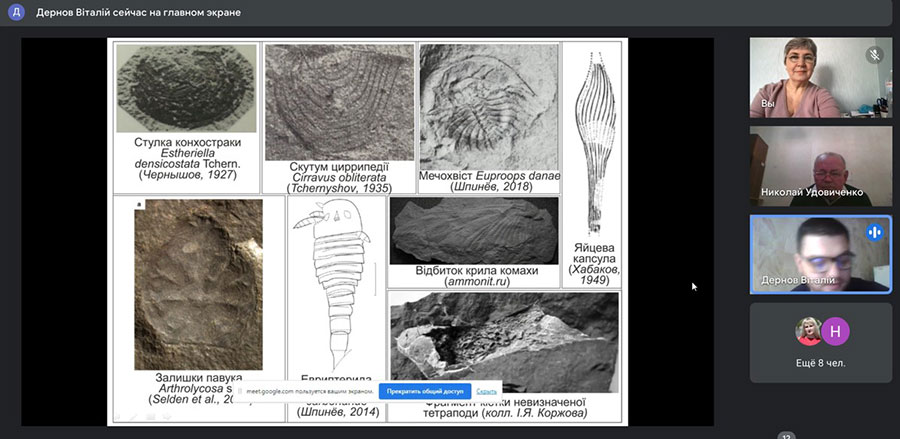Open the participant count badge showing 12
The image size is (900, 439).
[x=786, y=435]
